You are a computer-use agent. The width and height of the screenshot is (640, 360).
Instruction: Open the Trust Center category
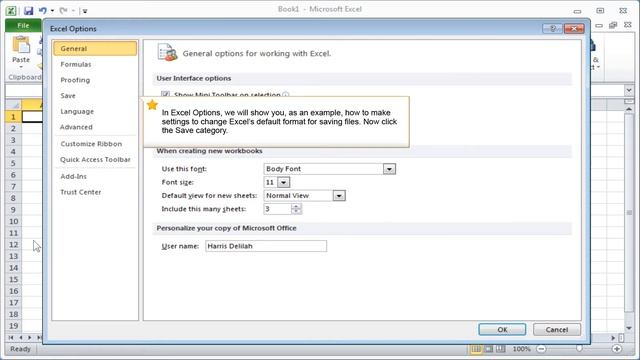(95, 192)
